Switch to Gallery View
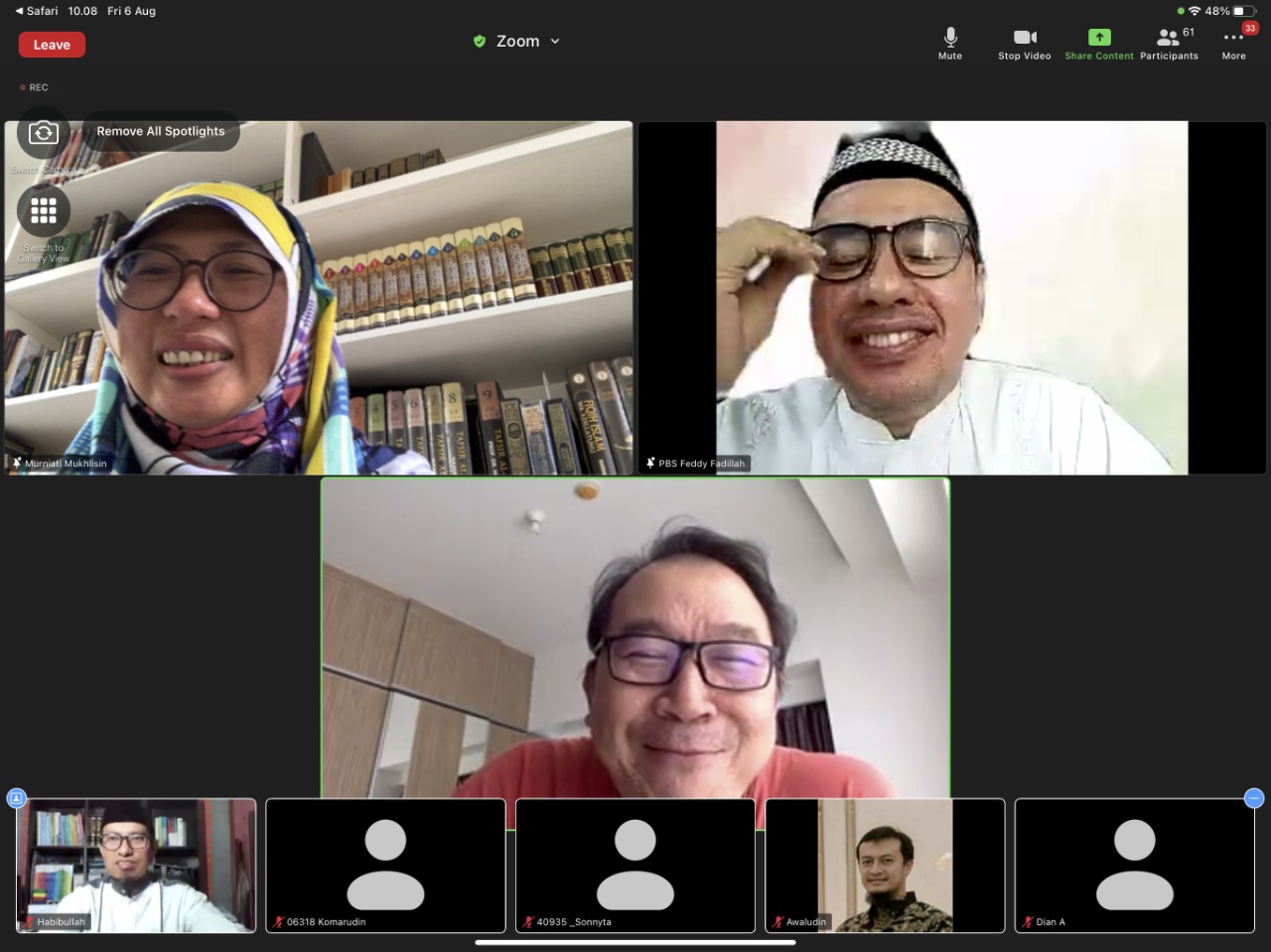The height and width of the screenshot is (952, 1271). click(x=44, y=211)
